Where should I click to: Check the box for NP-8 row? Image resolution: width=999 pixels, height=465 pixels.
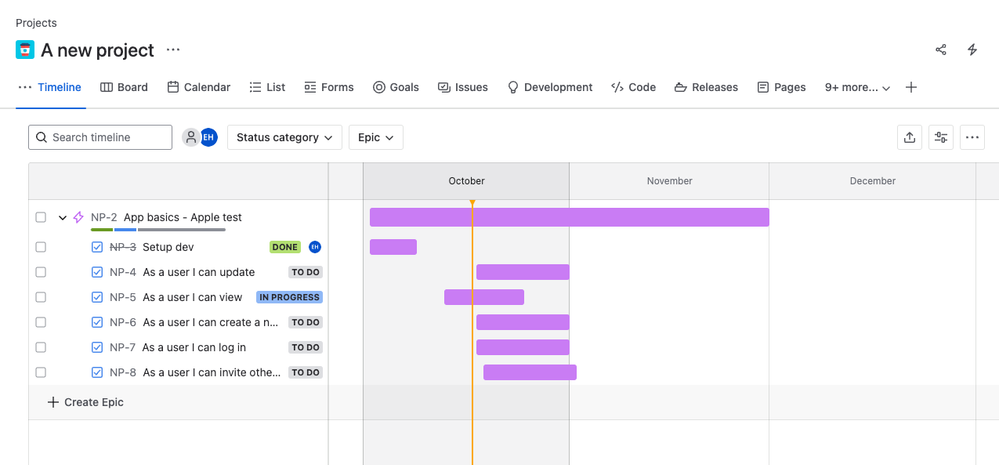41,373
